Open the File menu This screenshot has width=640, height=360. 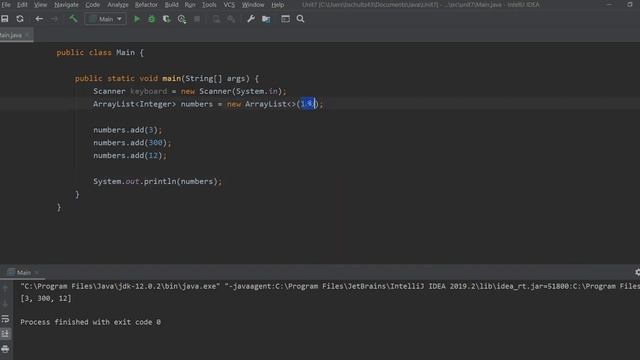(6, 4)
